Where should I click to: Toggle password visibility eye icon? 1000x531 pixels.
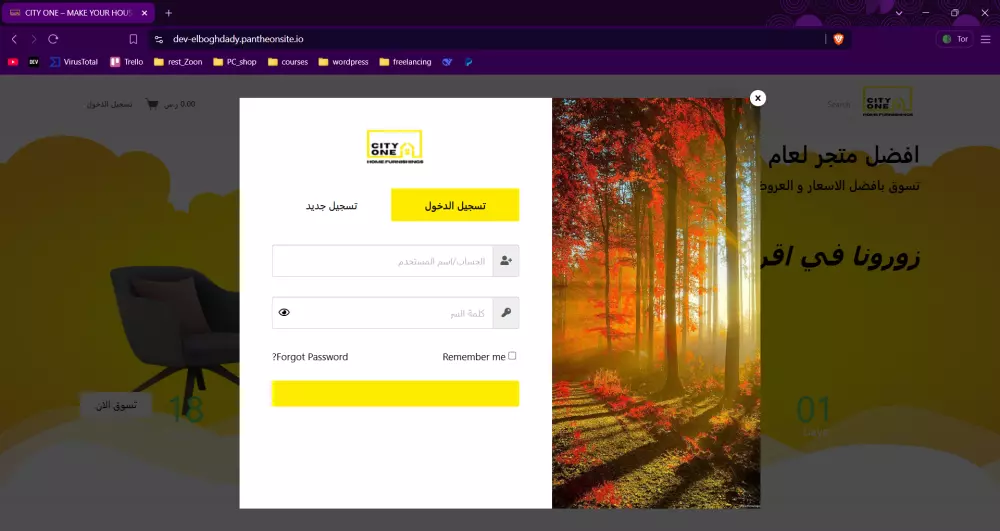(284, 312)
